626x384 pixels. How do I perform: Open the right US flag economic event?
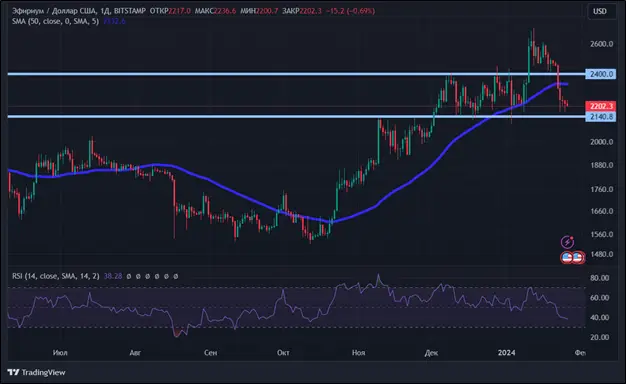[x=578, y=257]
